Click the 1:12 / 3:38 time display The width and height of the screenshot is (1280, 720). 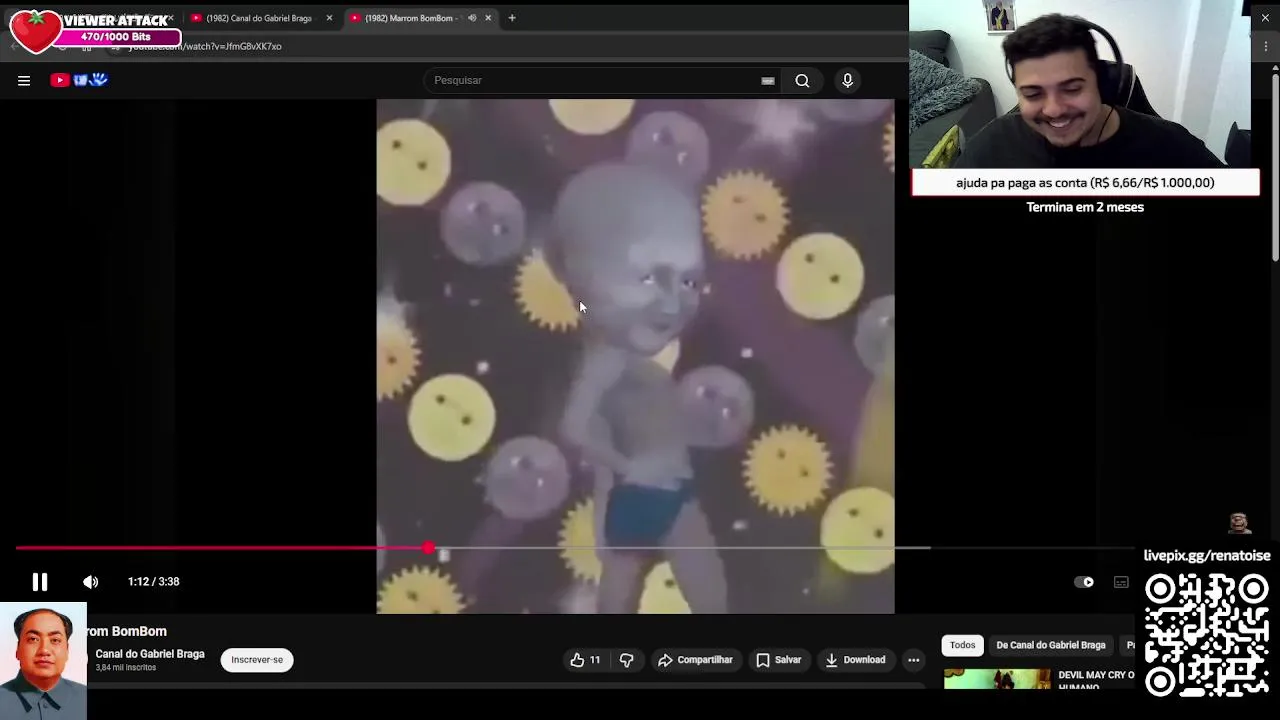click(x=153, y=582)
